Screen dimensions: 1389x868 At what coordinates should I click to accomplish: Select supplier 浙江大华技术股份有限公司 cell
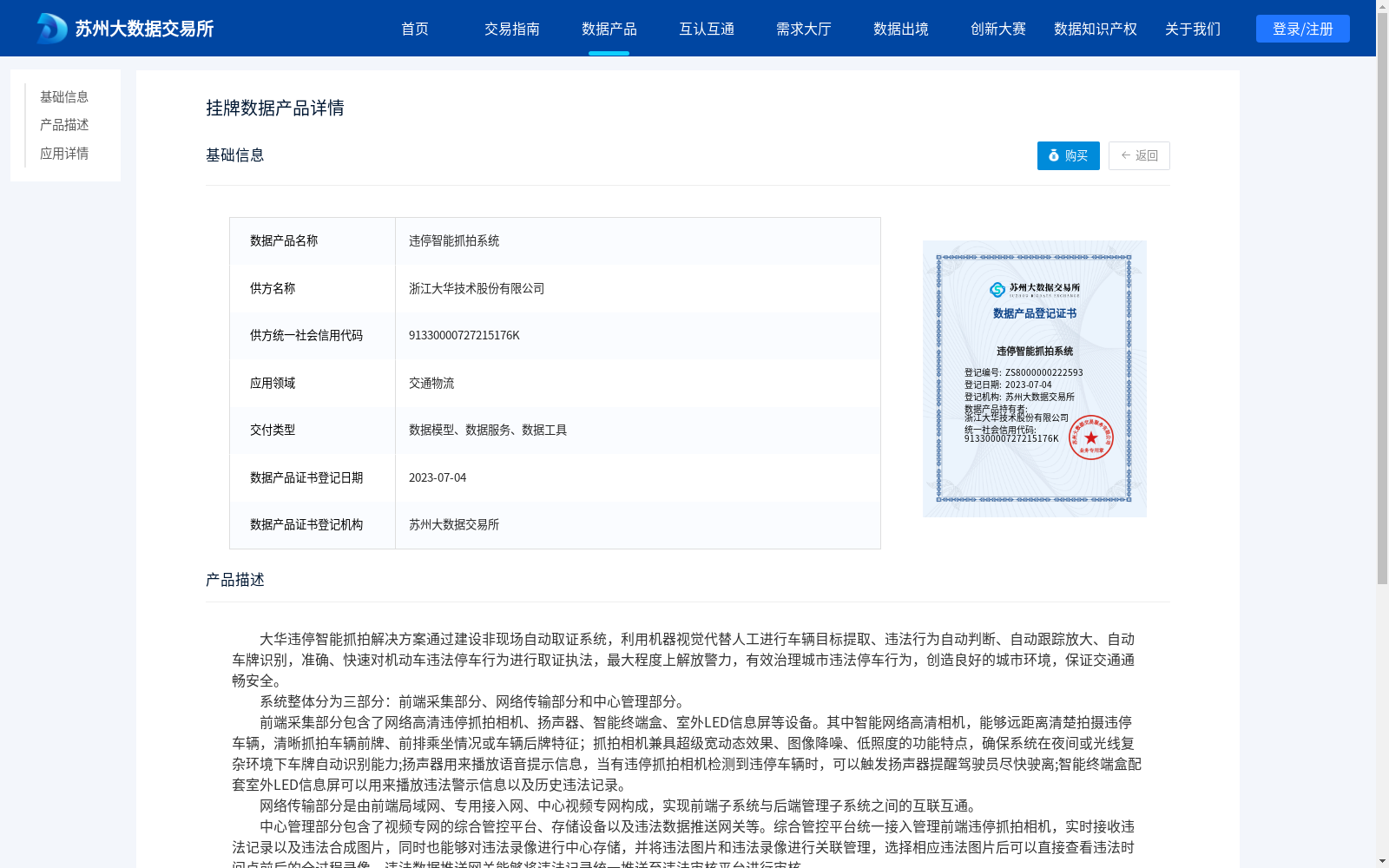click(x=638, y=288)
